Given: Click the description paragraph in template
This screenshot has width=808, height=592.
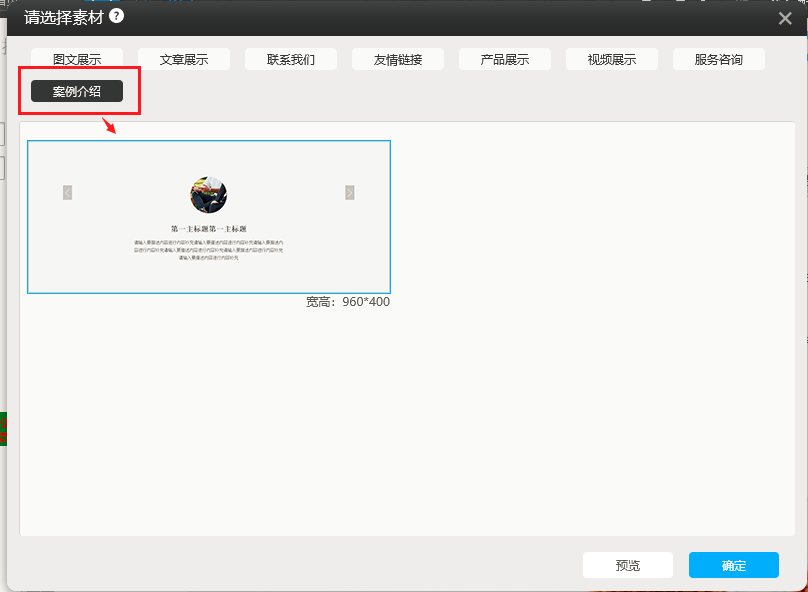Looking at the screenshot, I should (208, 250).
